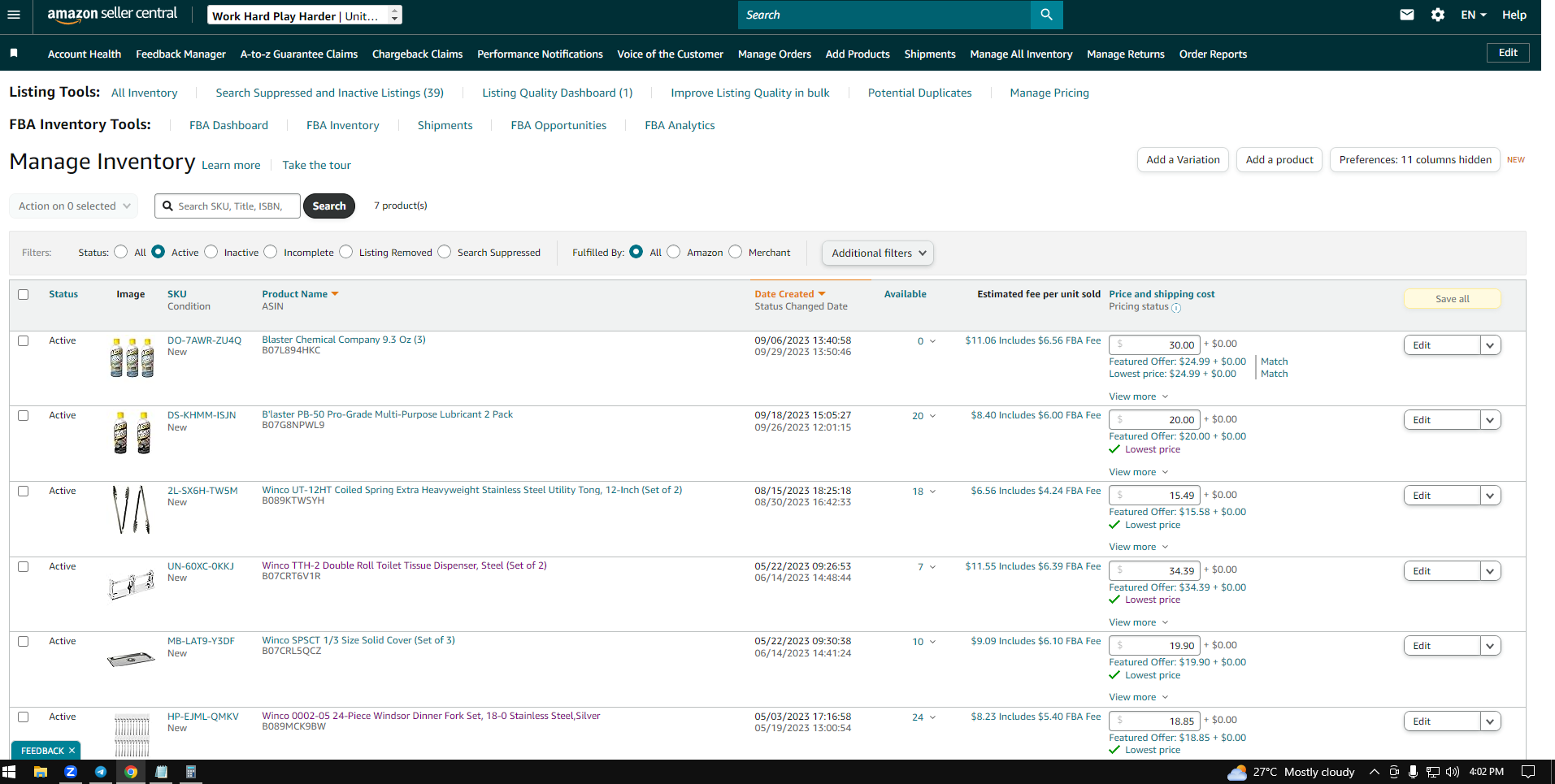The image size is (1555, 784).
Task: Open the messages envelope icon
Action: (1407, 15)
